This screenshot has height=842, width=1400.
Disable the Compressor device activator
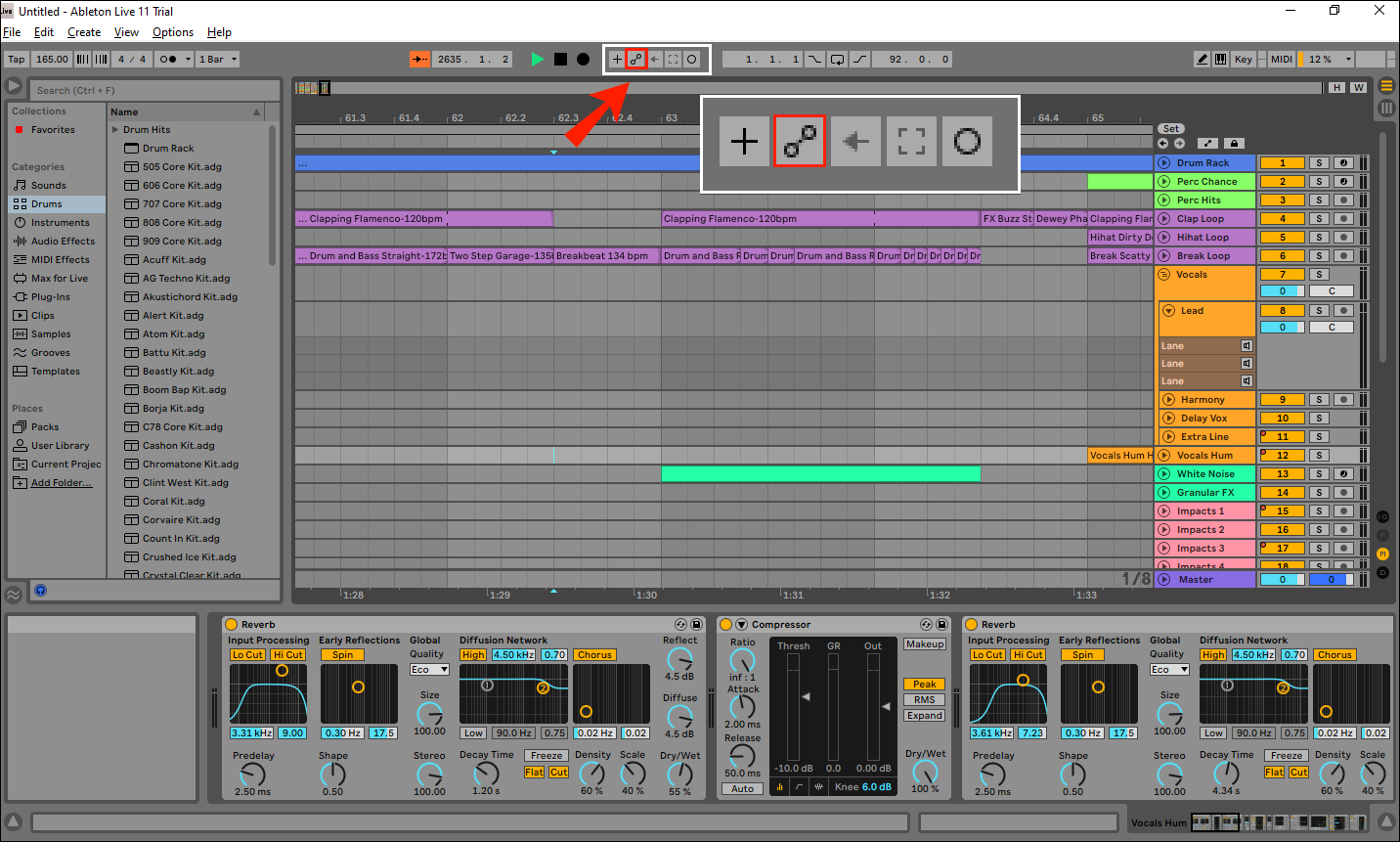point(724,624)
